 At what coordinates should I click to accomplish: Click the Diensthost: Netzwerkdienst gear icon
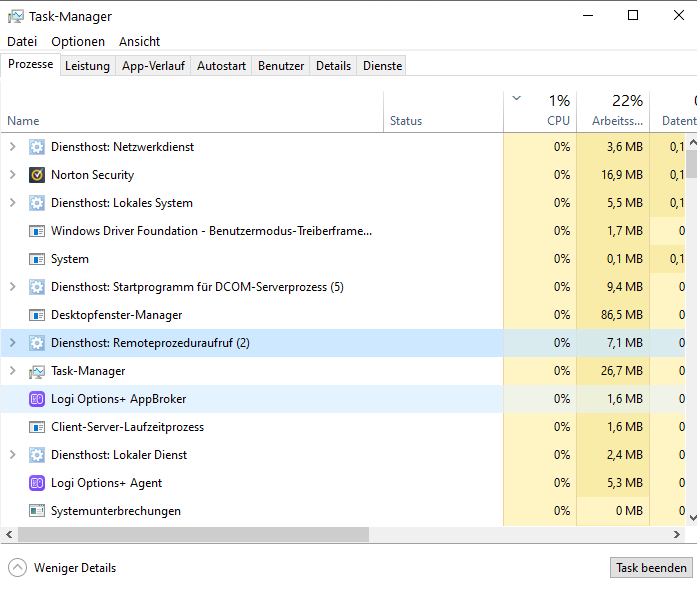point(37,147)
